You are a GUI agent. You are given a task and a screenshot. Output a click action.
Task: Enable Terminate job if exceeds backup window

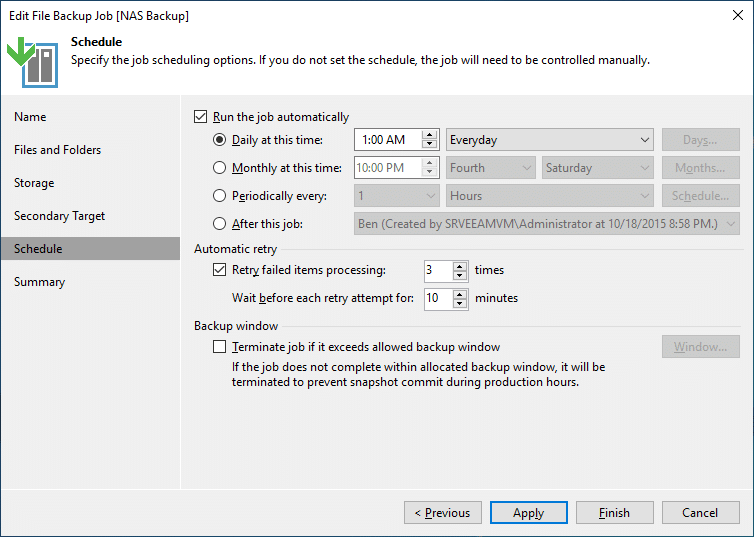(x=219, y=347)
